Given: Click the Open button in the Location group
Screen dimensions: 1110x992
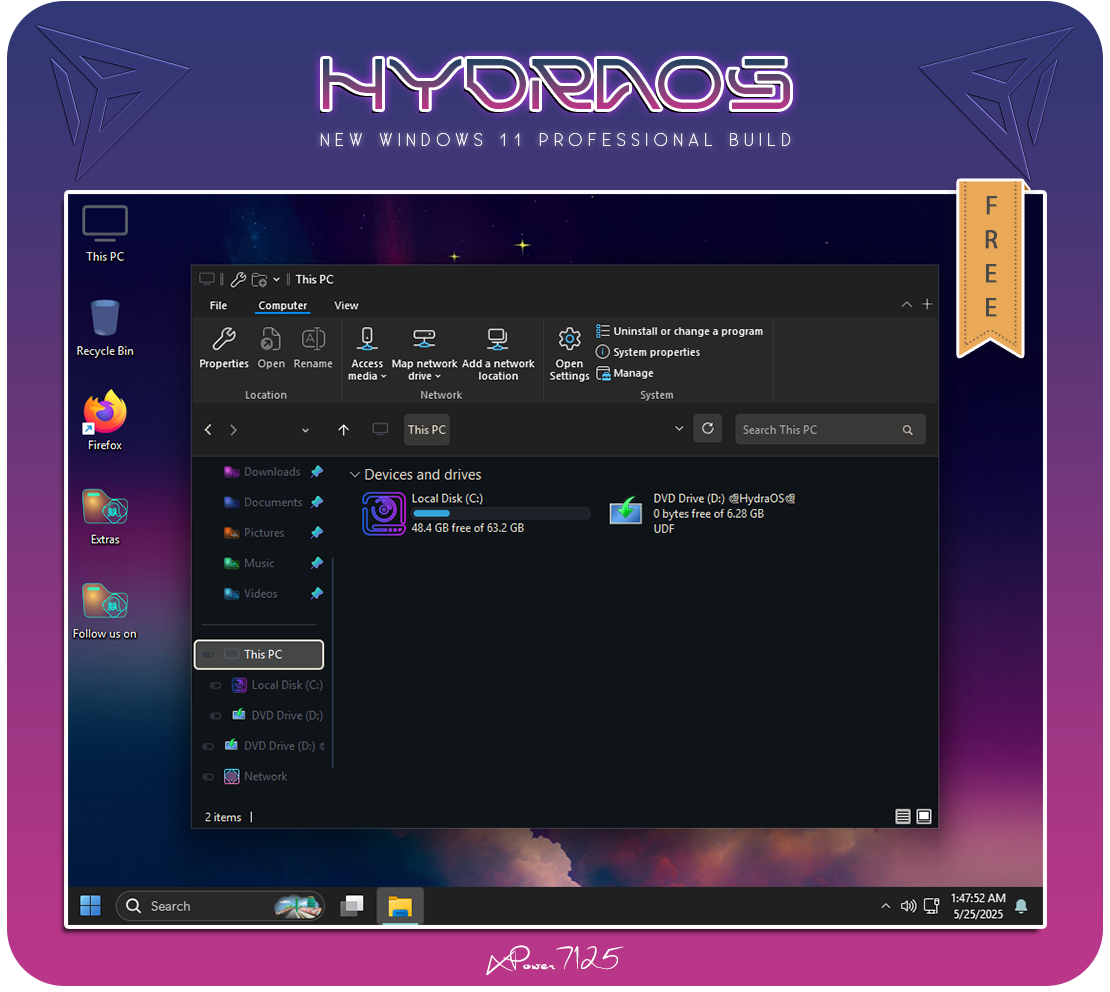Looking at the screenshot, I should (270, 348).
